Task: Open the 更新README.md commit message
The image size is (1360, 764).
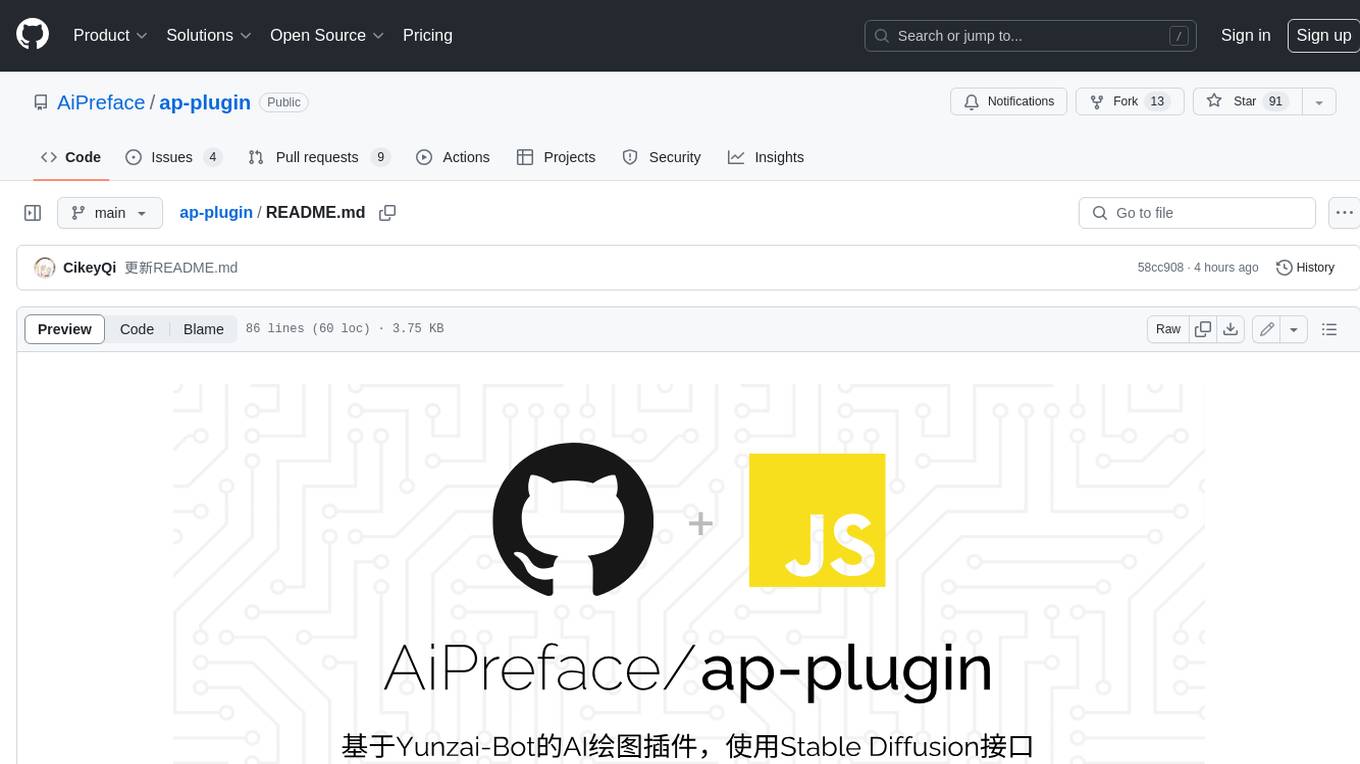Action: pyautogui.click(x=181, y=268)
